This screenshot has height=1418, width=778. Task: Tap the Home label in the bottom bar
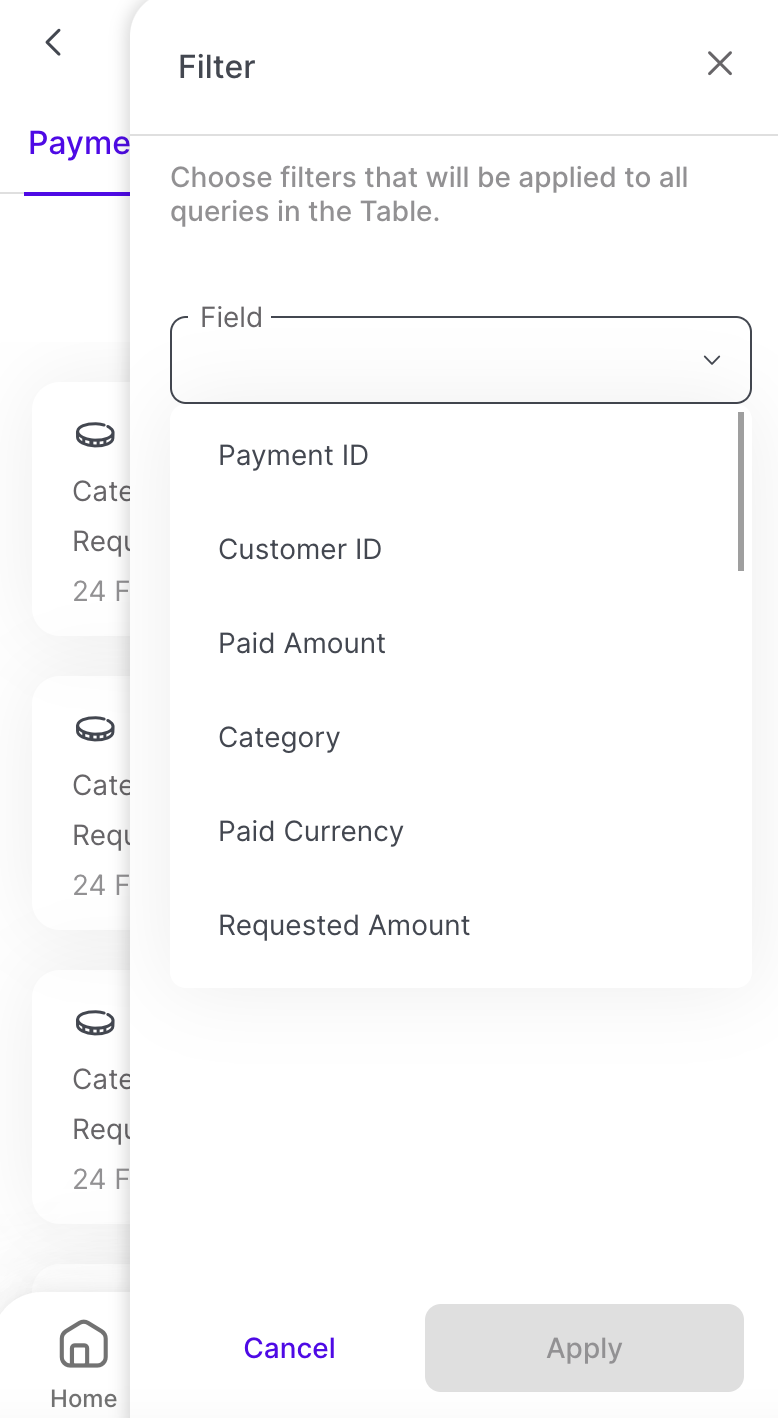[84, 1398]
